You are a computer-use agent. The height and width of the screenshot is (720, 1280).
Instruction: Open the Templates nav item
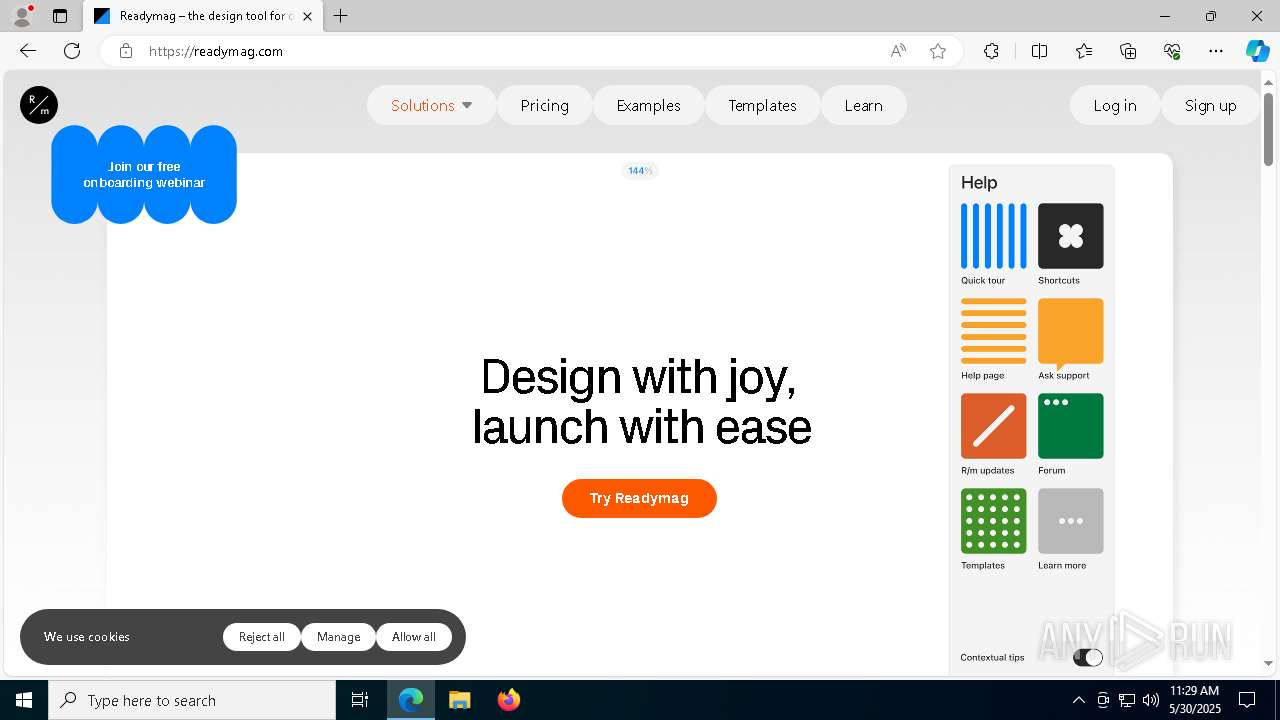(762, 105)
